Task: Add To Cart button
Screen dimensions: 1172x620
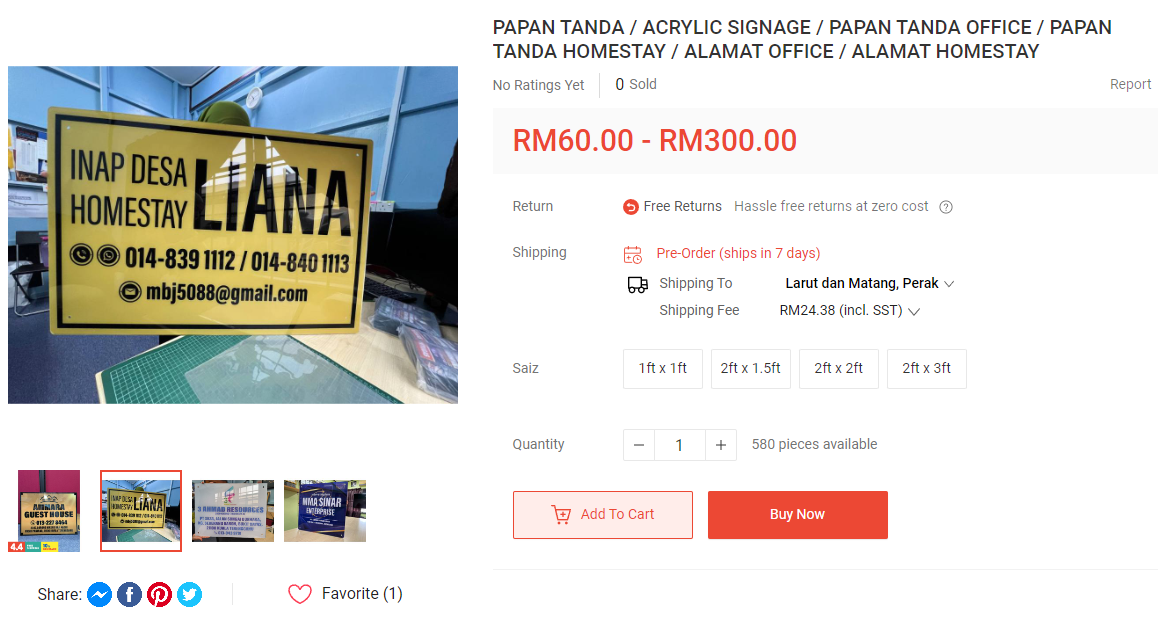Action: pos(602,515)
